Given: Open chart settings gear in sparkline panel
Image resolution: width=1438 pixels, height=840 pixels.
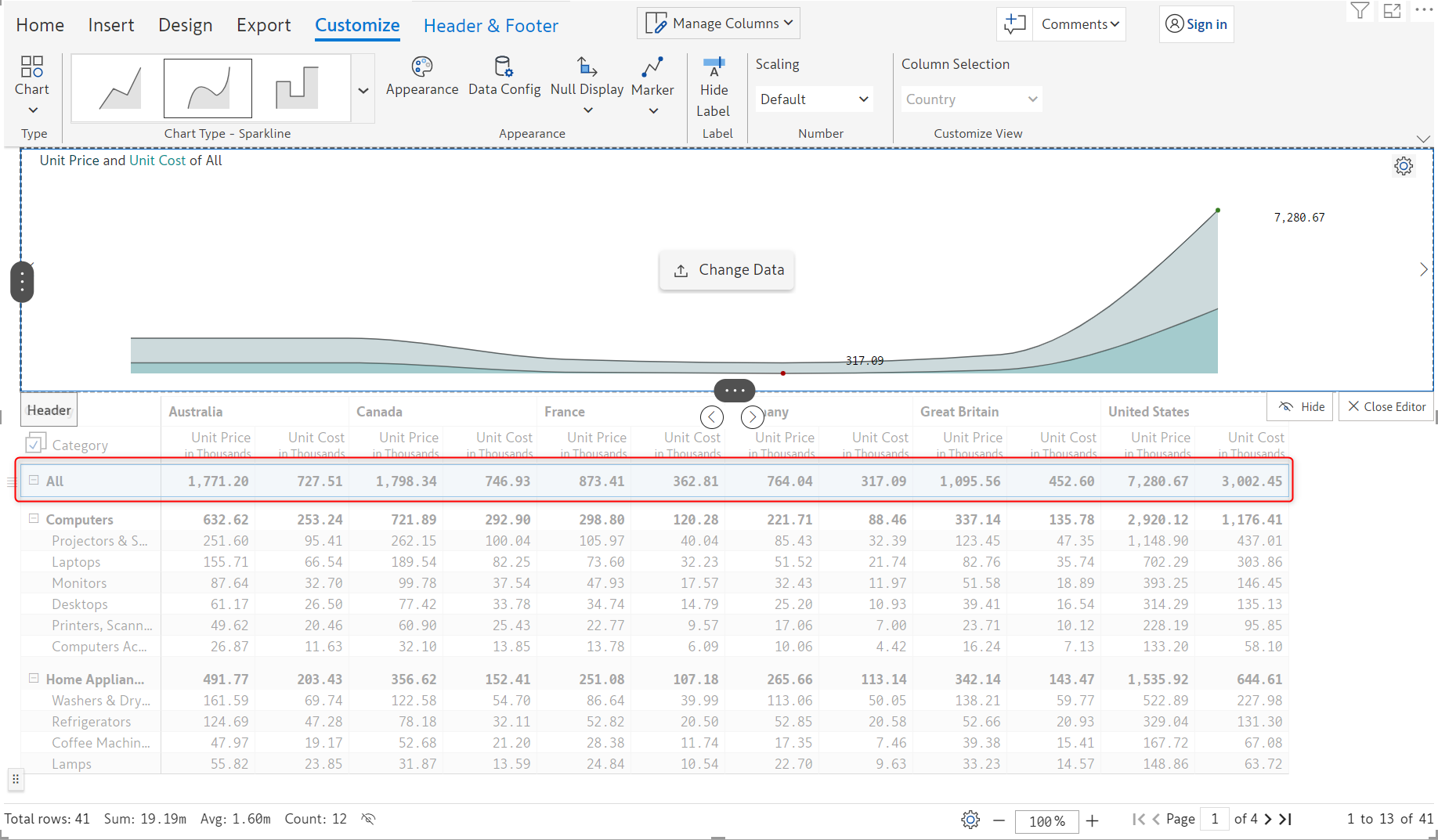Looking at the screenshot, I should pyautogui.click(x=1403, y=166).
